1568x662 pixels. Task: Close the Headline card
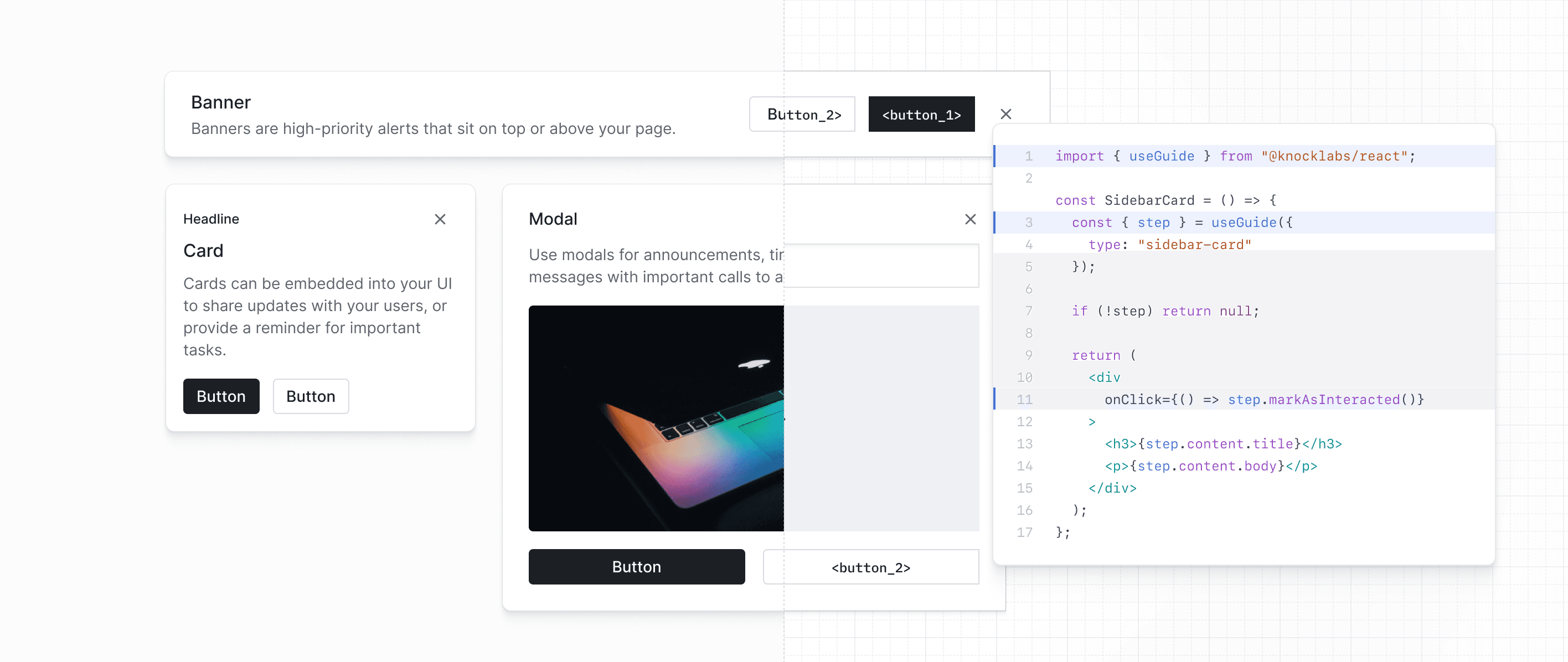440,219
